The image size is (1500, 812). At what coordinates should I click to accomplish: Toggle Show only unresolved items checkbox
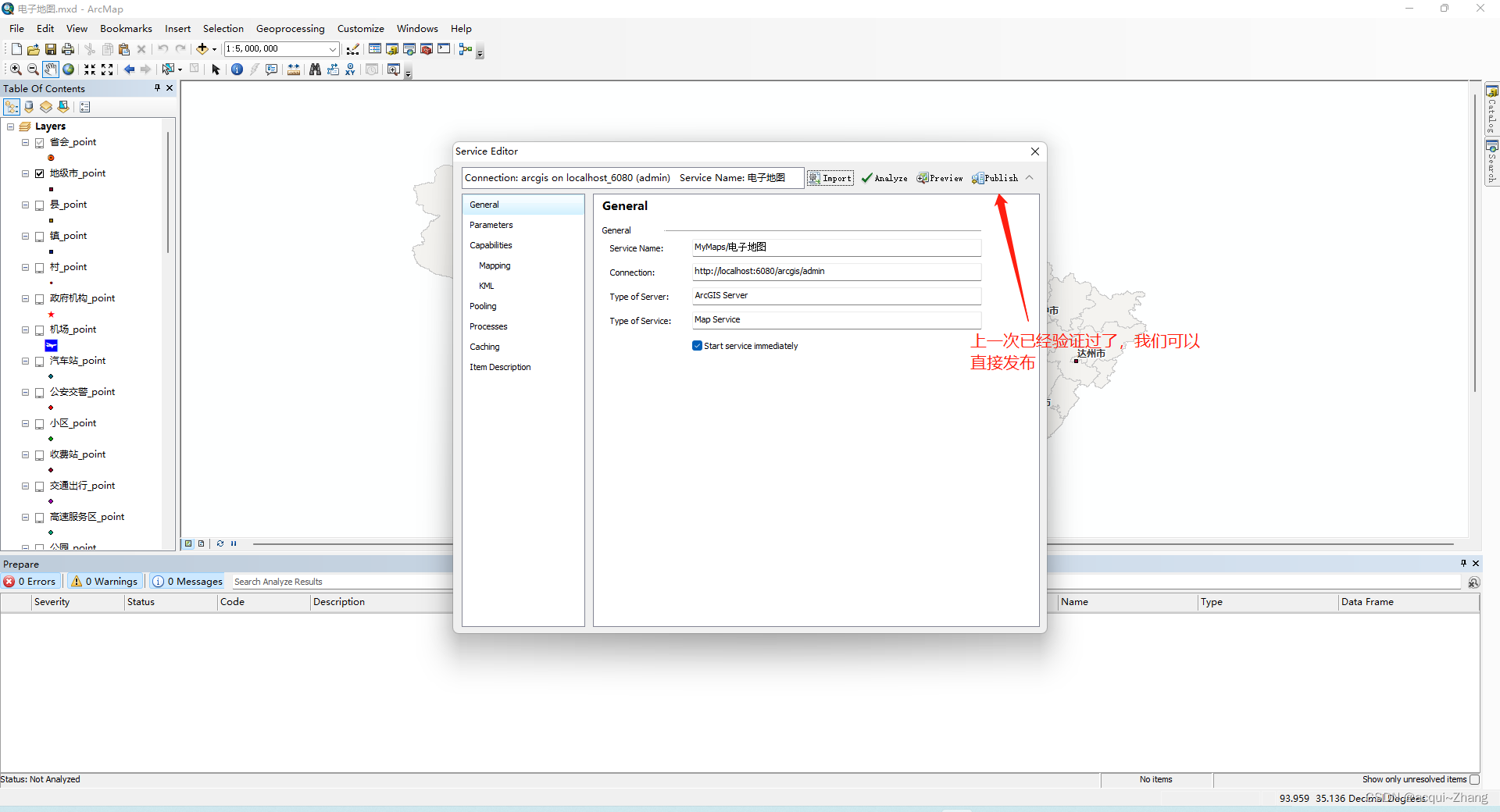pos(1474,779)
